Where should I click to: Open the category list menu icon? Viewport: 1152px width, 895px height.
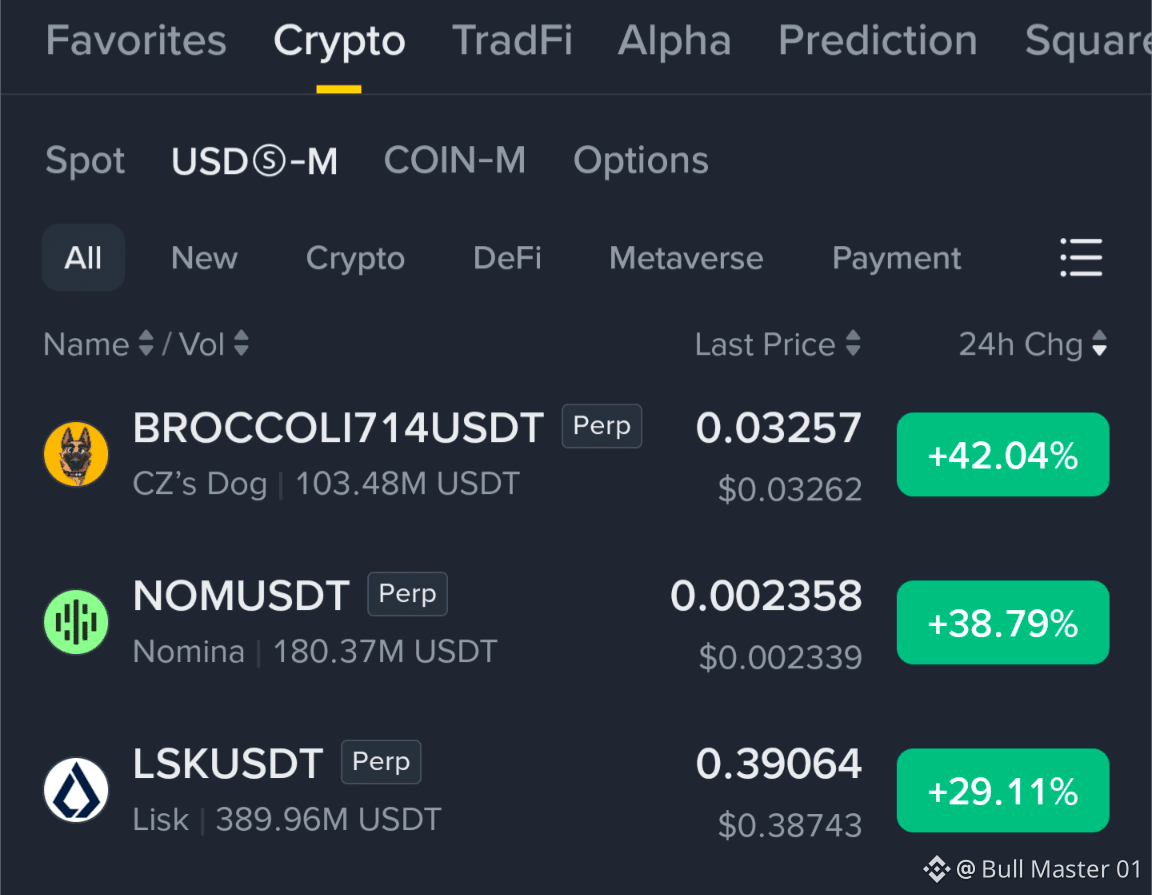tap(1081, 257)
